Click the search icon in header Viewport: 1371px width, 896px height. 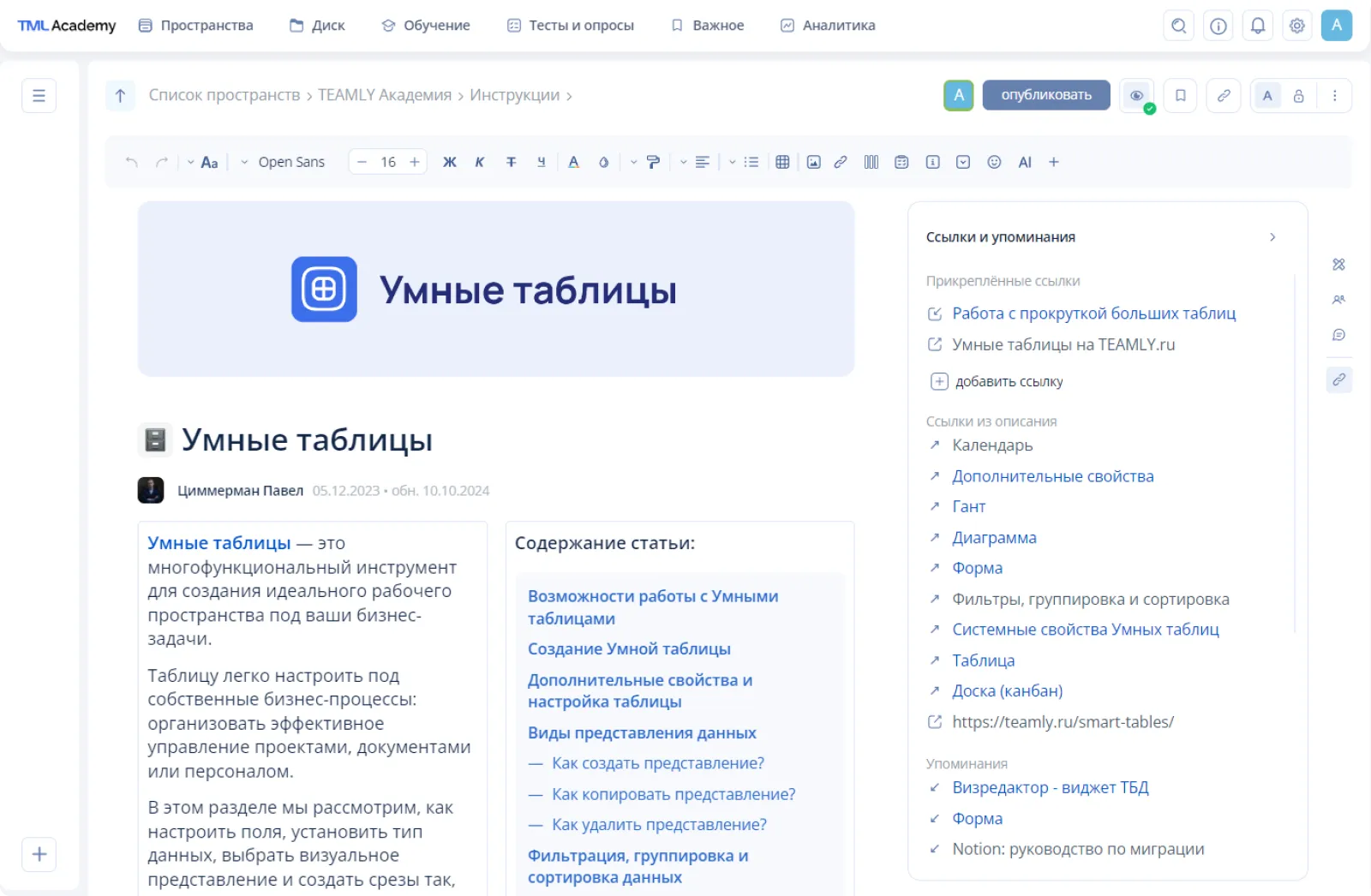(1179, 26)
